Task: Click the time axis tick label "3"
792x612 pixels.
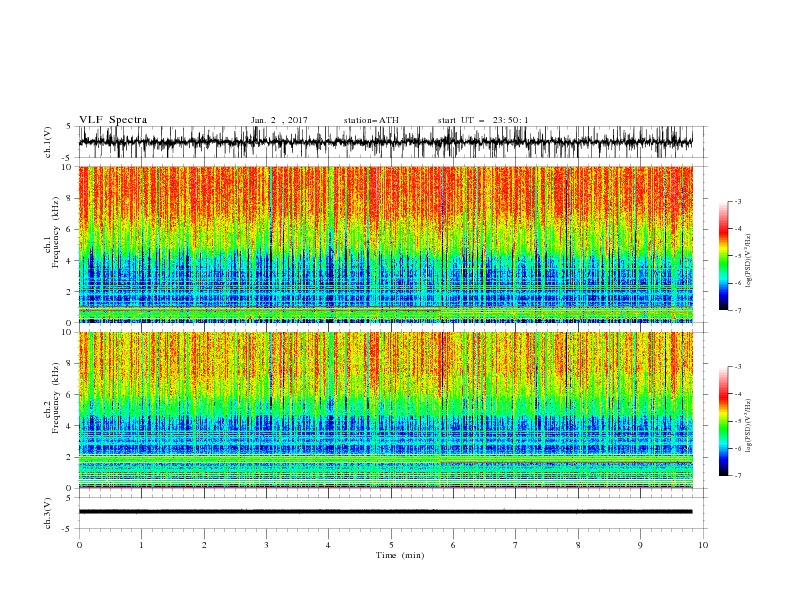Action: (x=266, y=545)
